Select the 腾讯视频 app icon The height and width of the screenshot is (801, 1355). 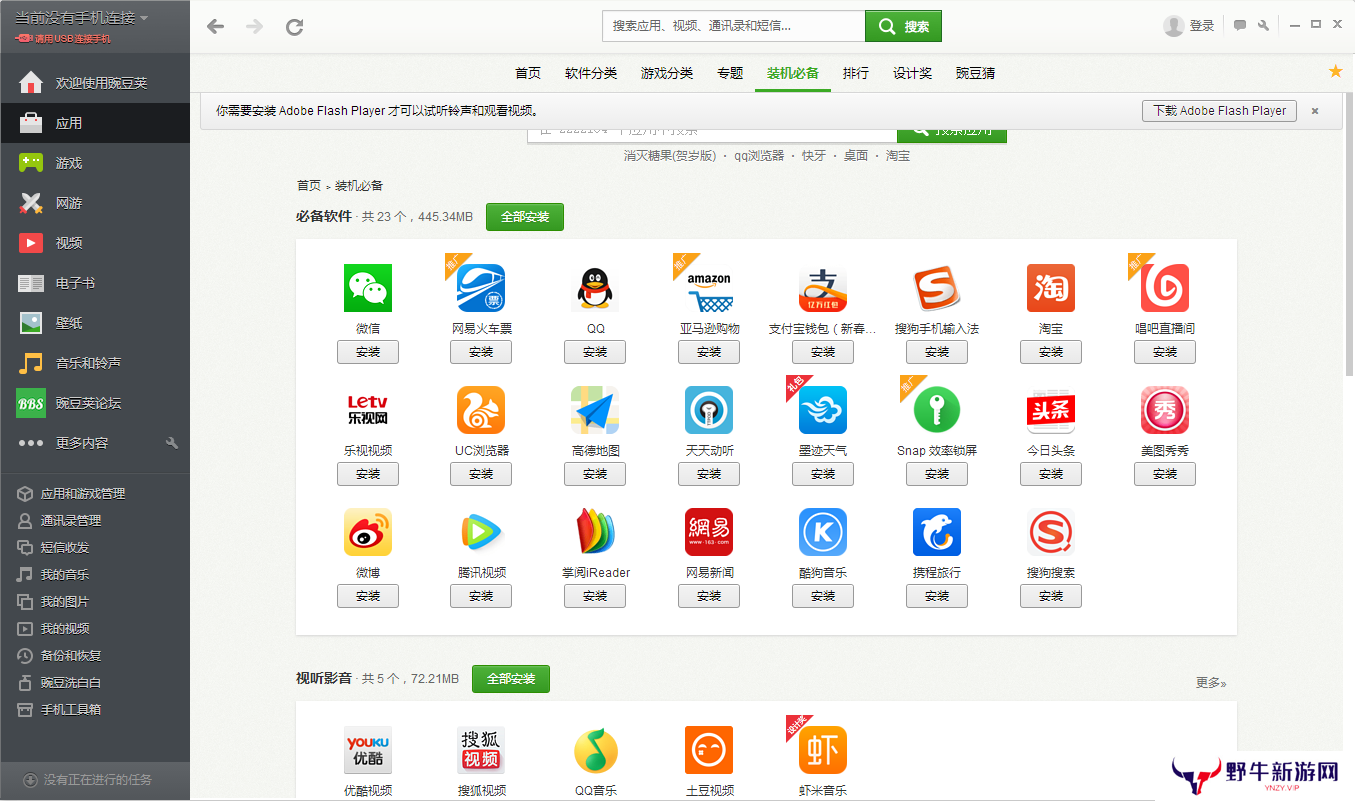(x=481, y=532)
